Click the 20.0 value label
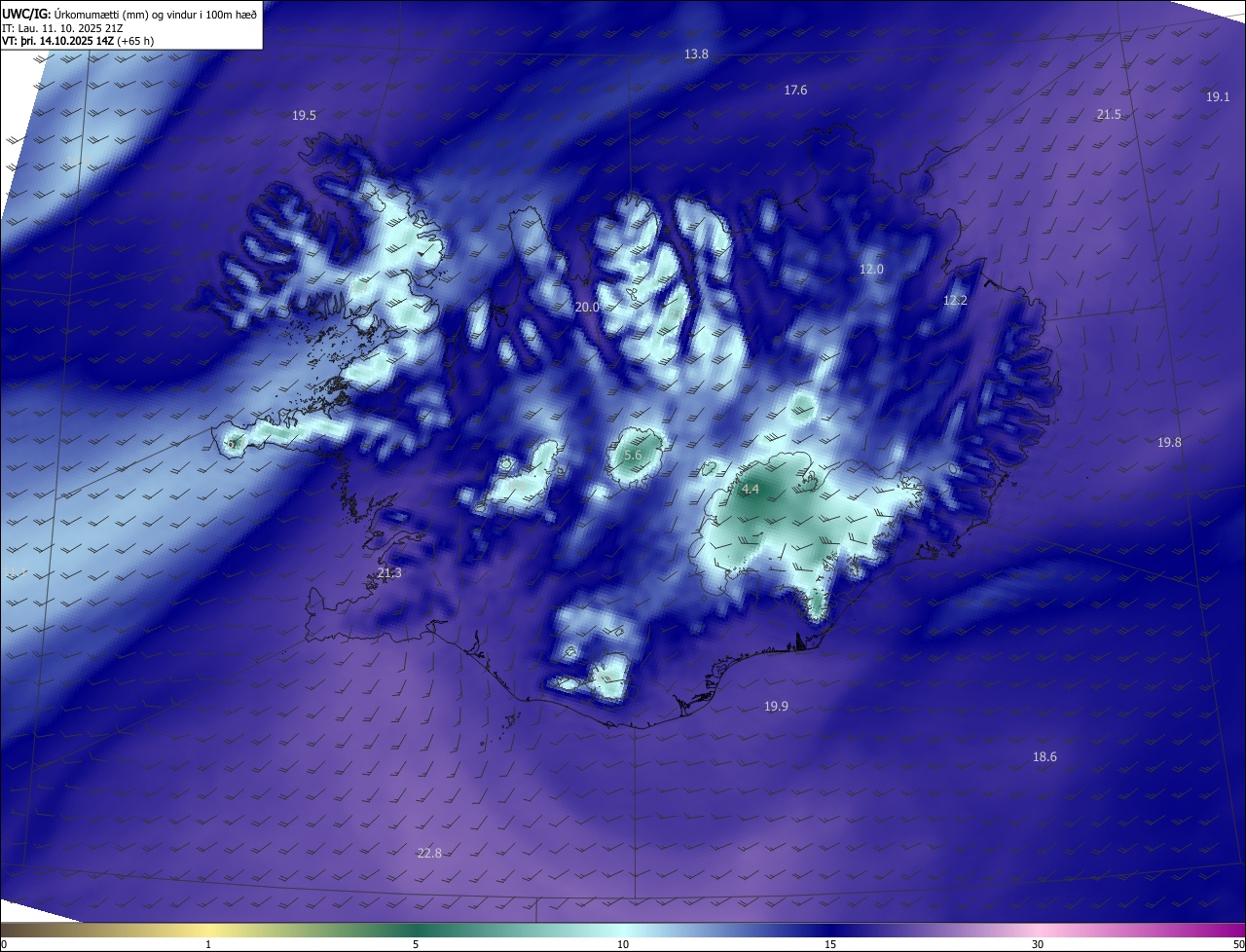Viewport: 1246px width, 952px height. tap(587, 308)
